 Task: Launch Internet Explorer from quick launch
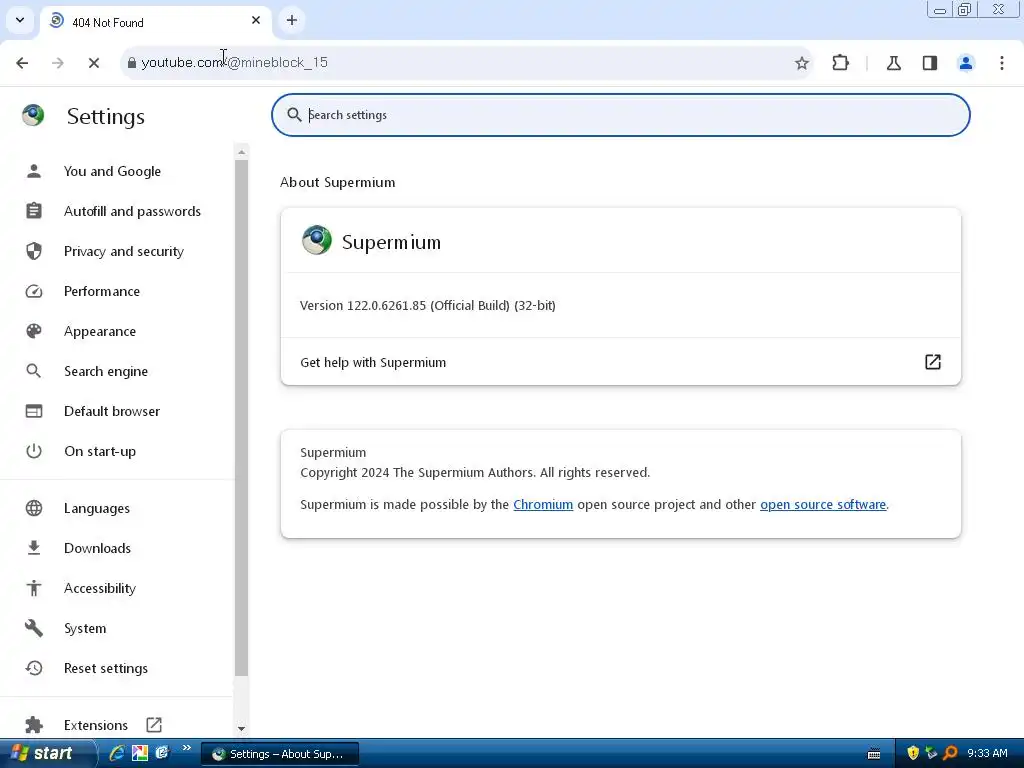pos(117,754)
